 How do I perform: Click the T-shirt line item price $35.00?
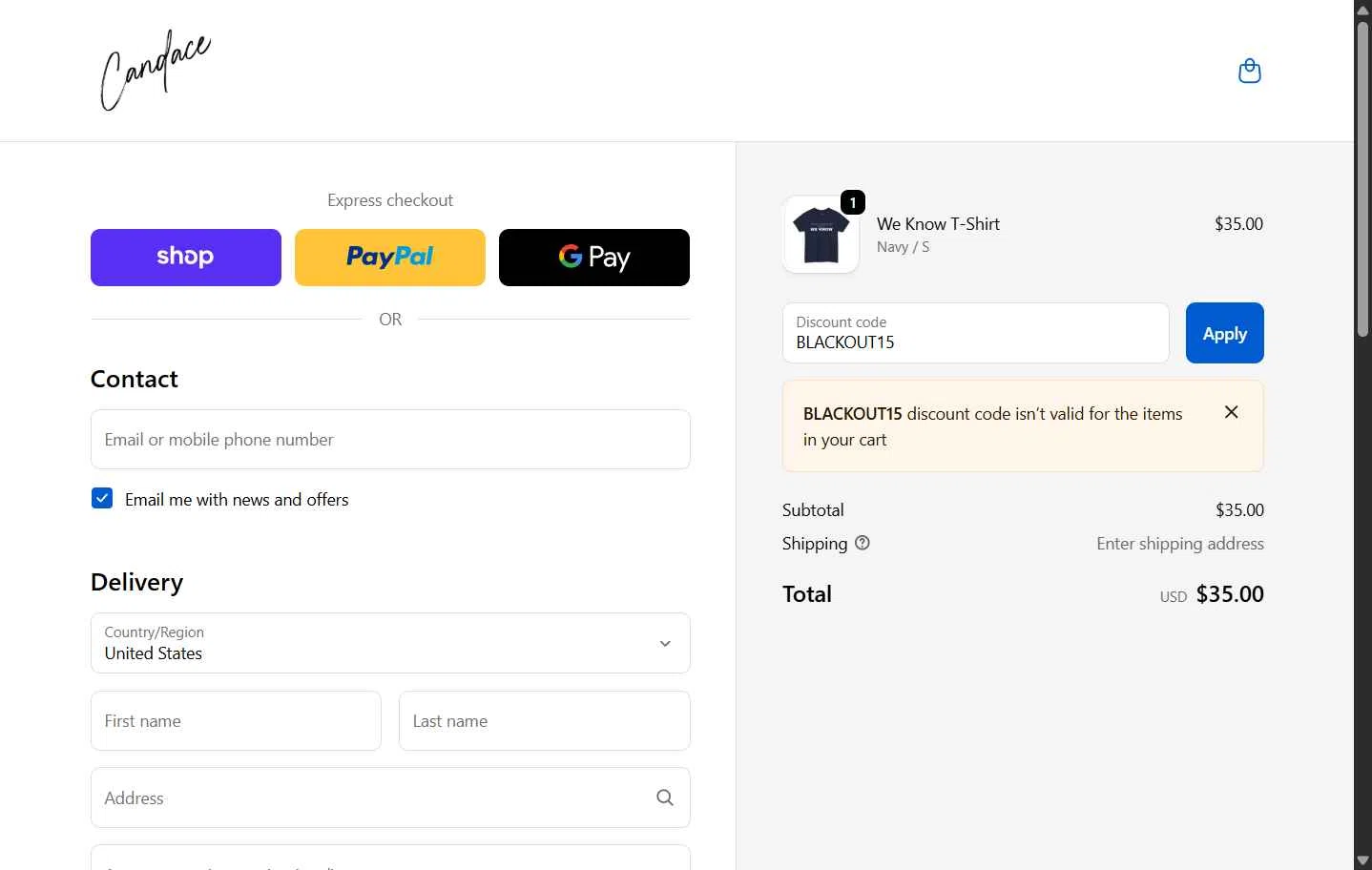click(1238, 224)
